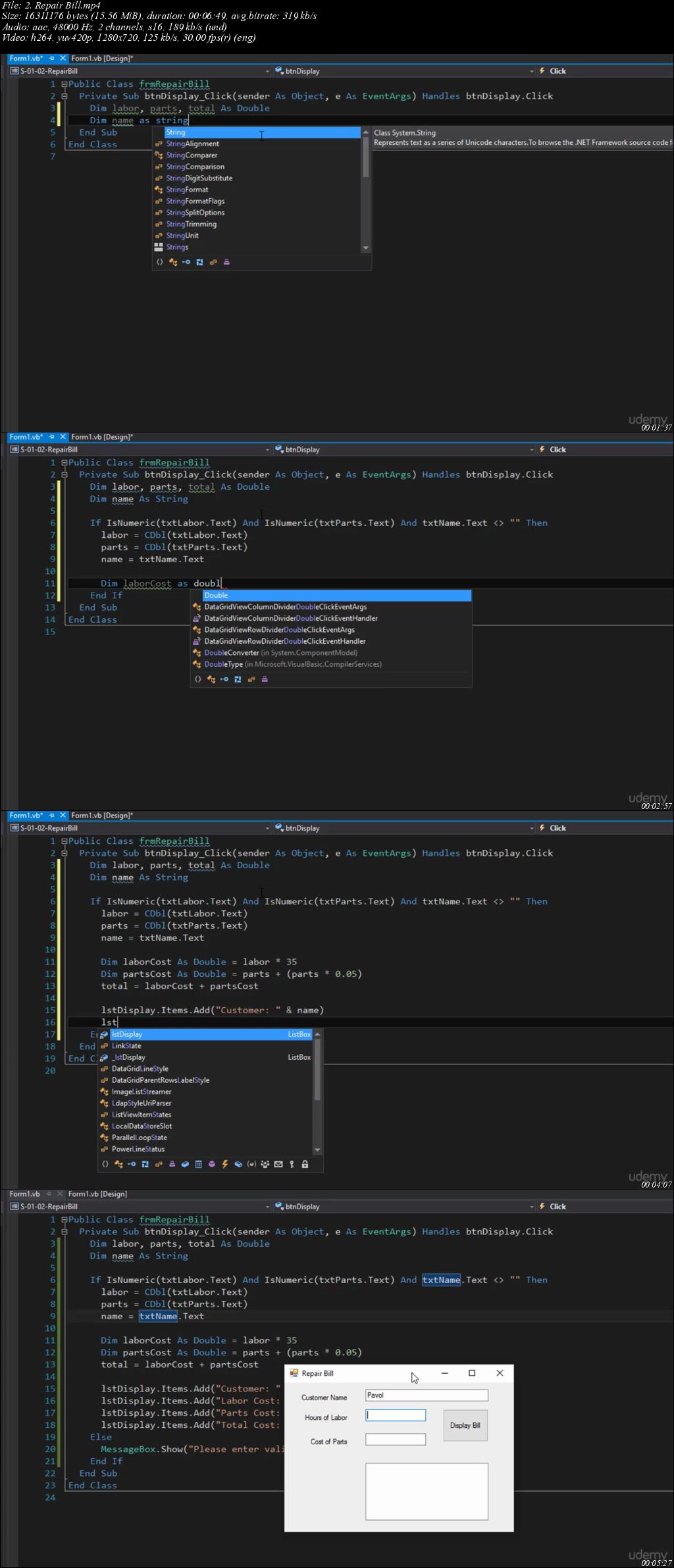This screenshot has width=674, height=1568.
Task: Open btnDisplay object dropdown in first frame
Action: (532, 71)
